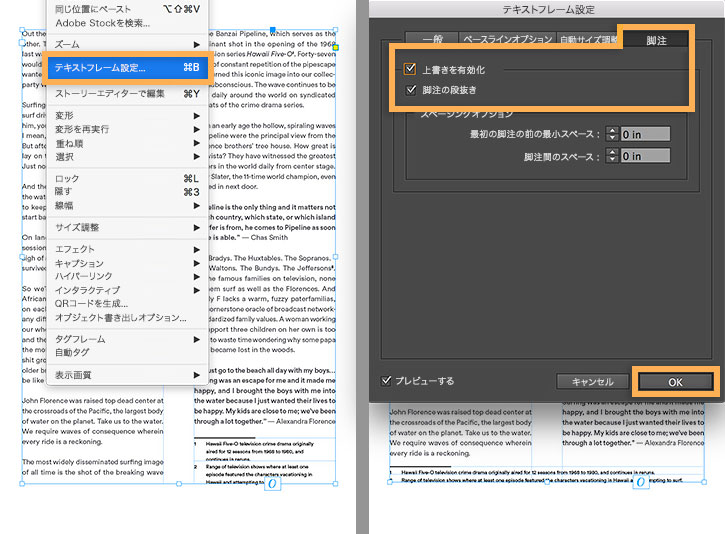Screen dimensions: 725x534
Task: Expand 重ね順 submenu
Action: tap(127, 143)
